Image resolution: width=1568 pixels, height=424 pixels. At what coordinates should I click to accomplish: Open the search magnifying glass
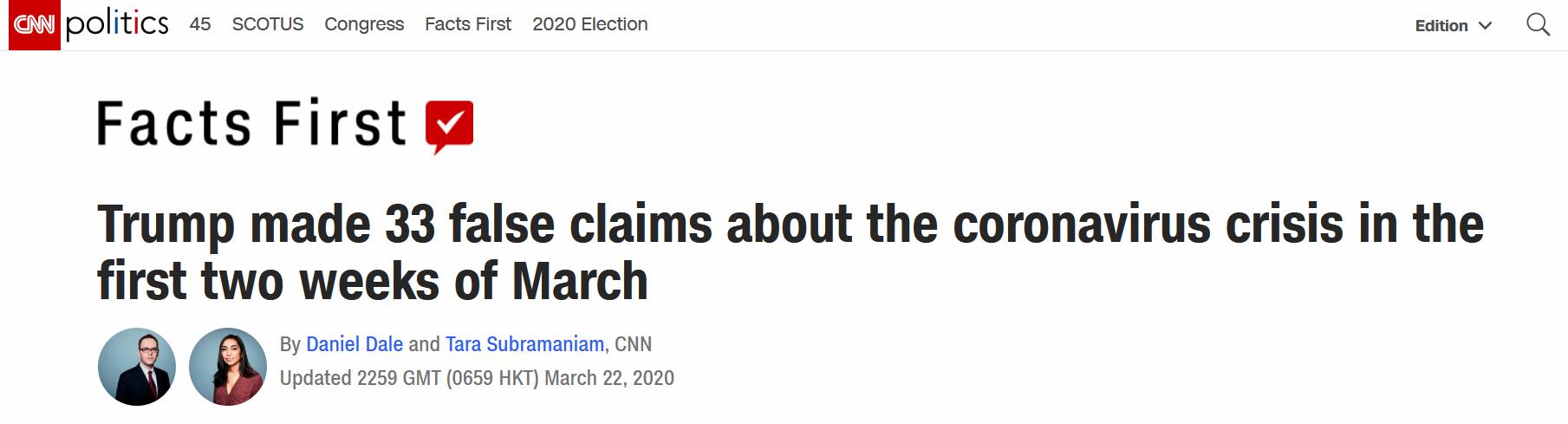click(1538, 25)
